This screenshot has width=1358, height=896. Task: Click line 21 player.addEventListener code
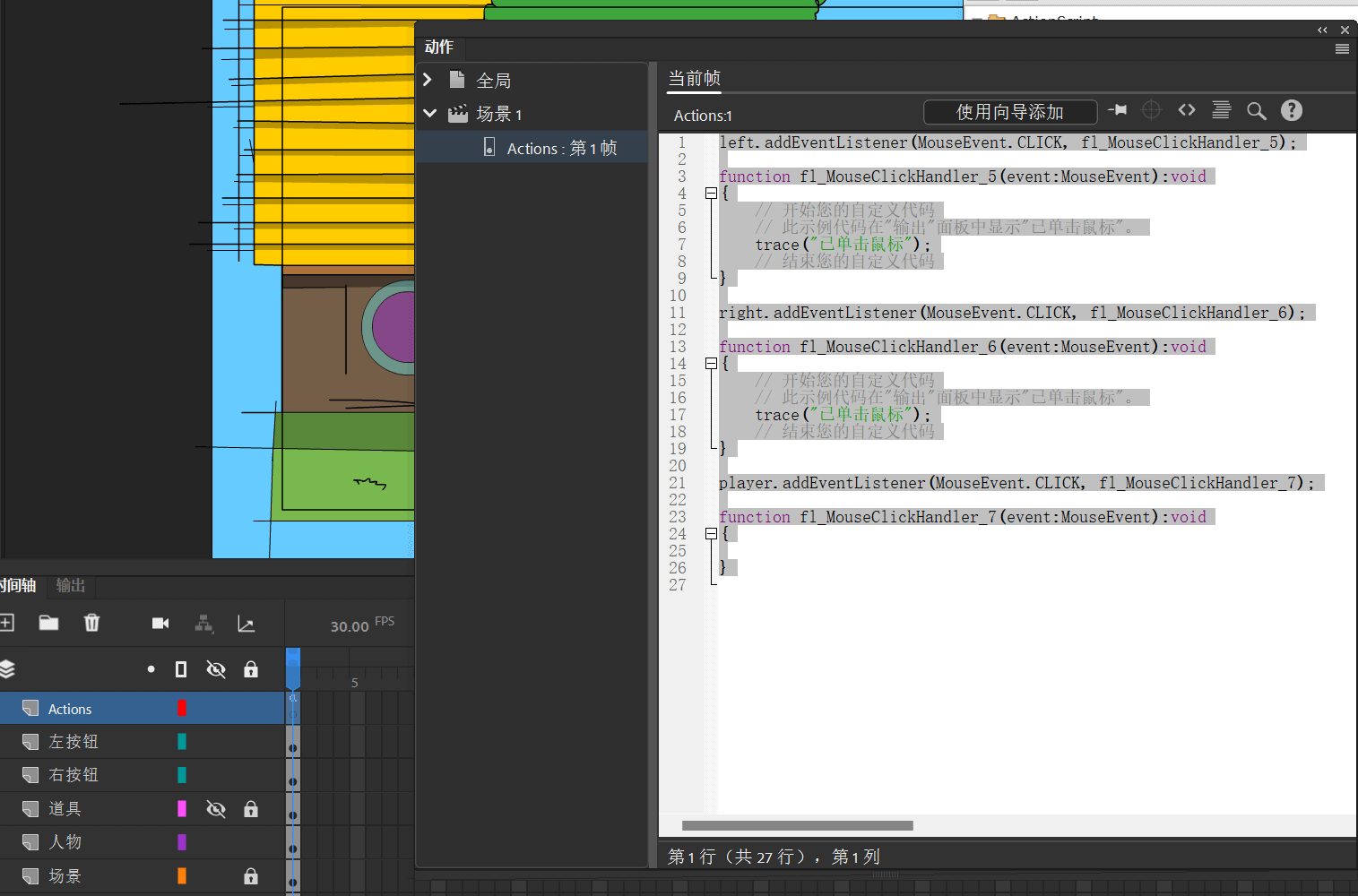tap(1016, 483)
